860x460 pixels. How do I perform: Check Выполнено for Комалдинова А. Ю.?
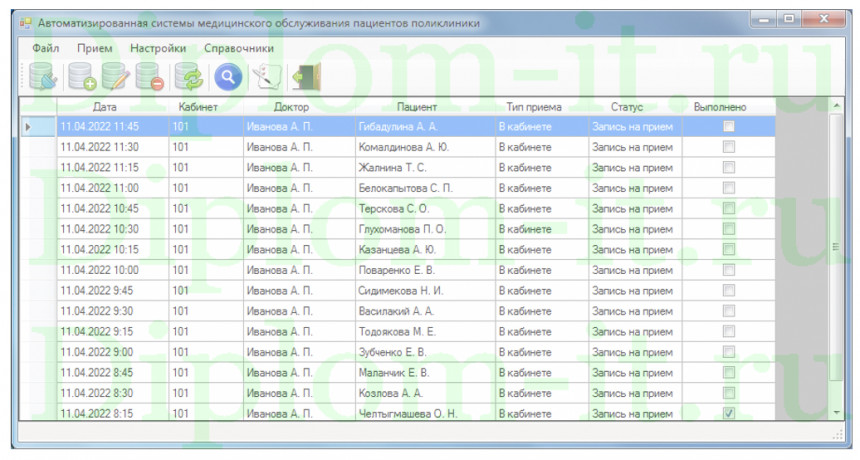click(728, 147)
